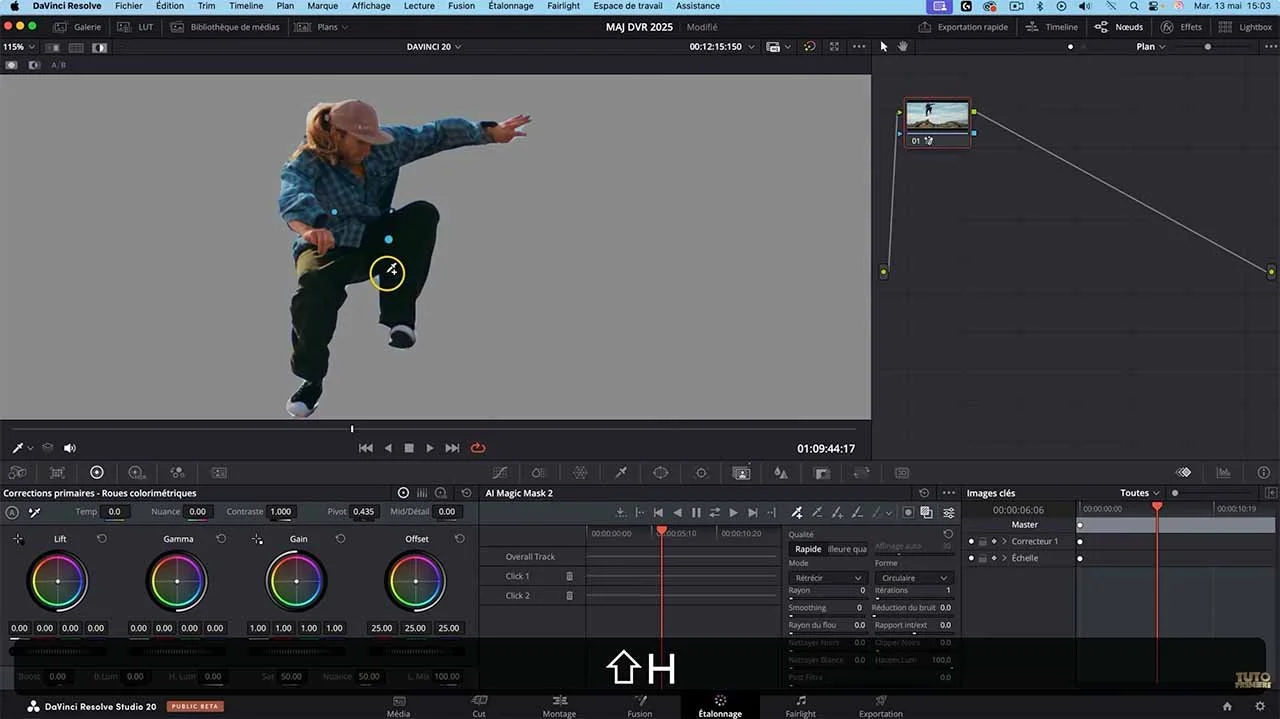Image resolution: width=1280 pixels, height=719 pixels.
Task: Open the Tracker palette icon
Action: pyautogui.click(x=701, y=472)
